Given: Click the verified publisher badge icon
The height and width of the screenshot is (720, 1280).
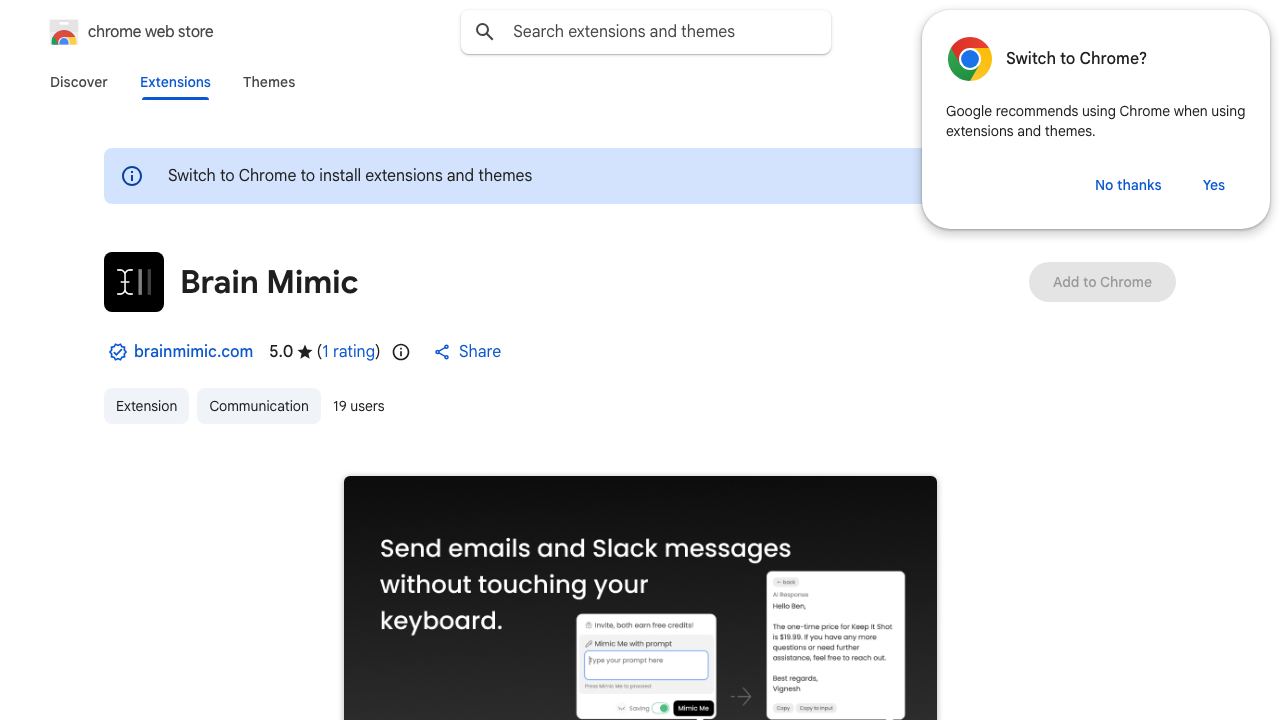Looking at the screenshot, I should click(x=118, y=352).
